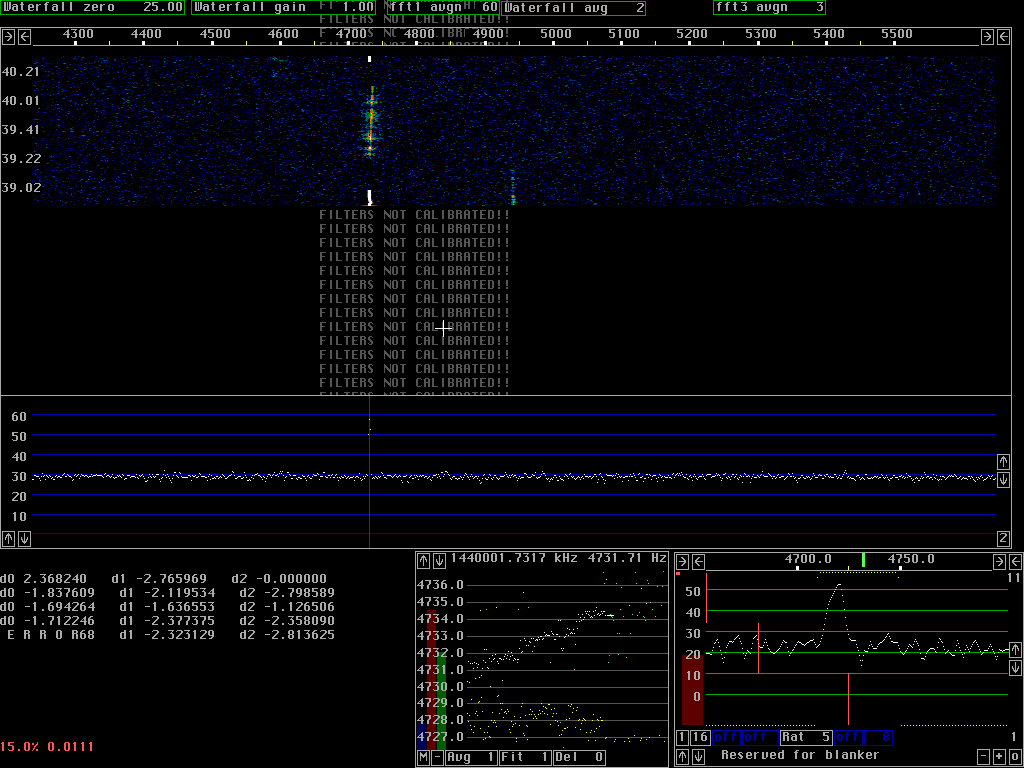The width and height of the screenshot is (1024, 768).
Task: Click the '40.21' time label beside the waterfall
Action: [20, 72]
